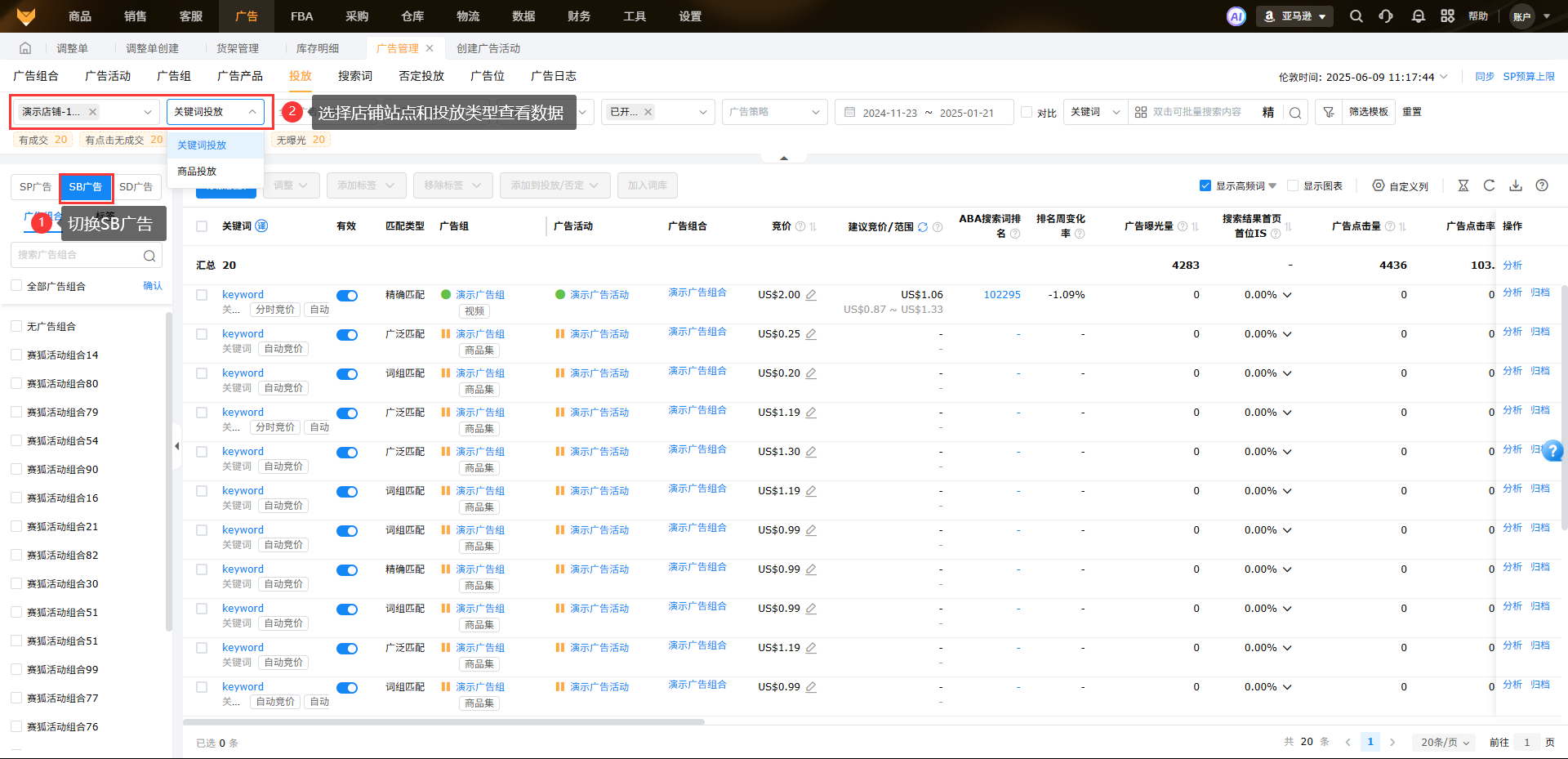Screen dimensions: 1568x759
Task: Click the AI assistant icon in header
Action: pos(1236,16)
